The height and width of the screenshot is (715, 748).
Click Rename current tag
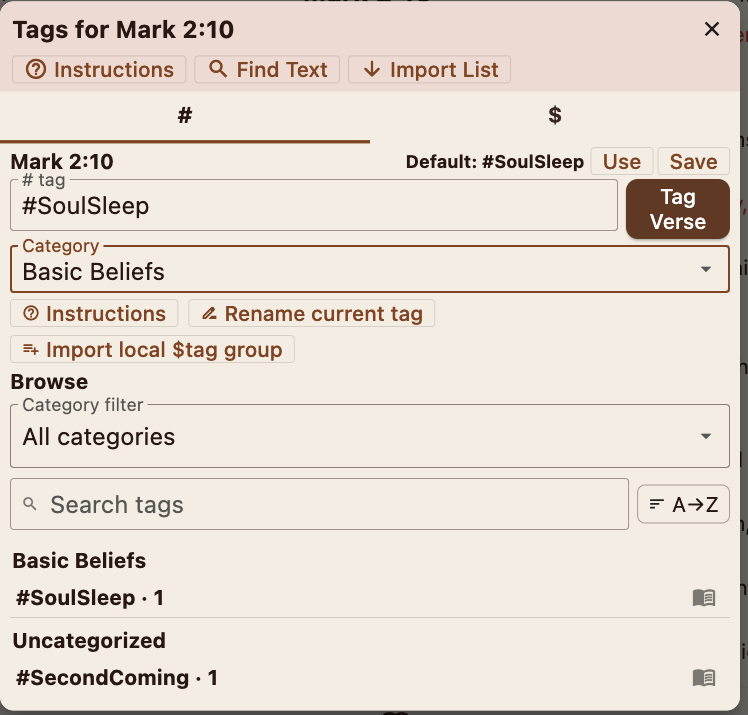click(x=311, y=314)
